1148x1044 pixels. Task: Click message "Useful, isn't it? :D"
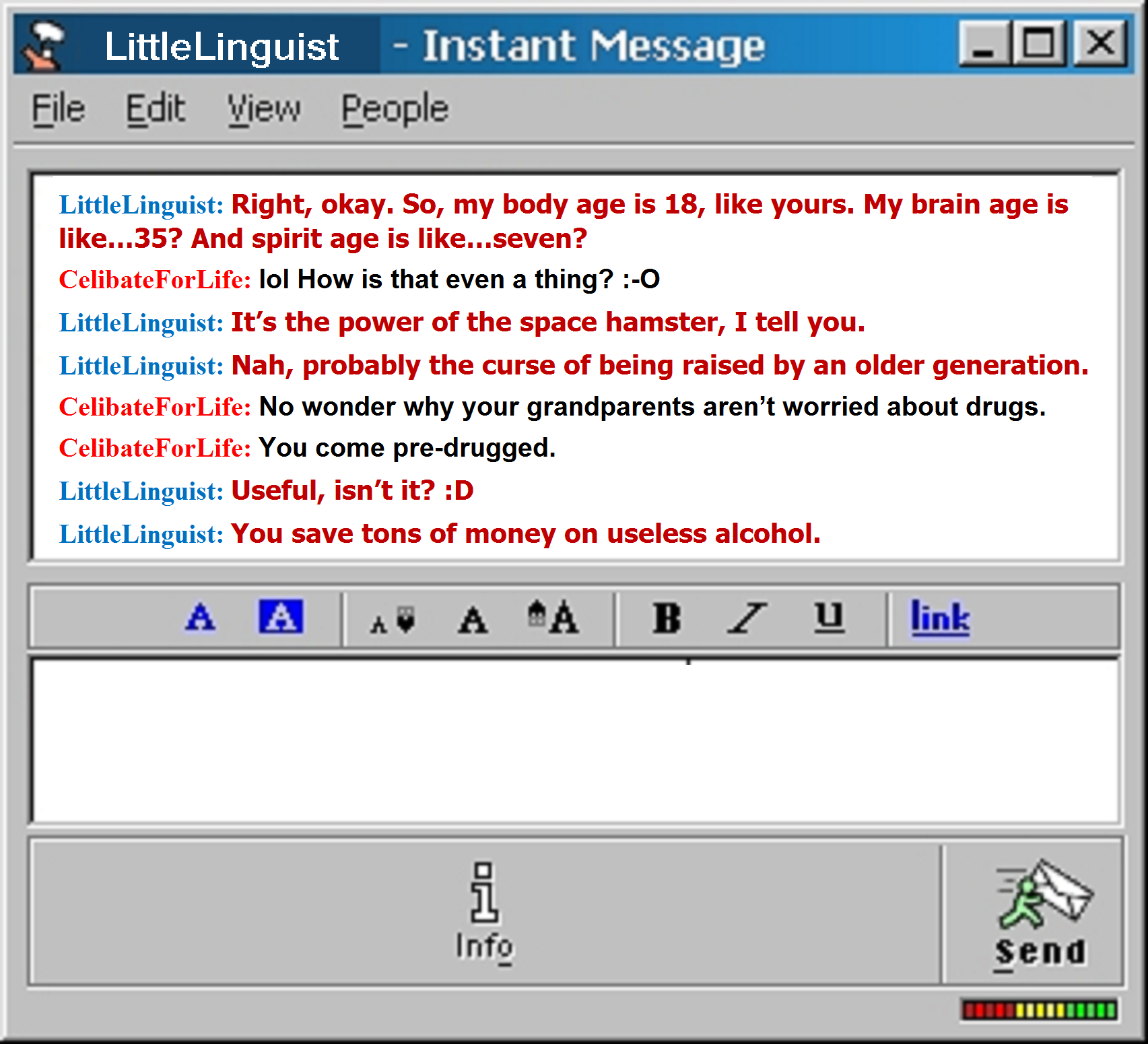coord(352,490)
